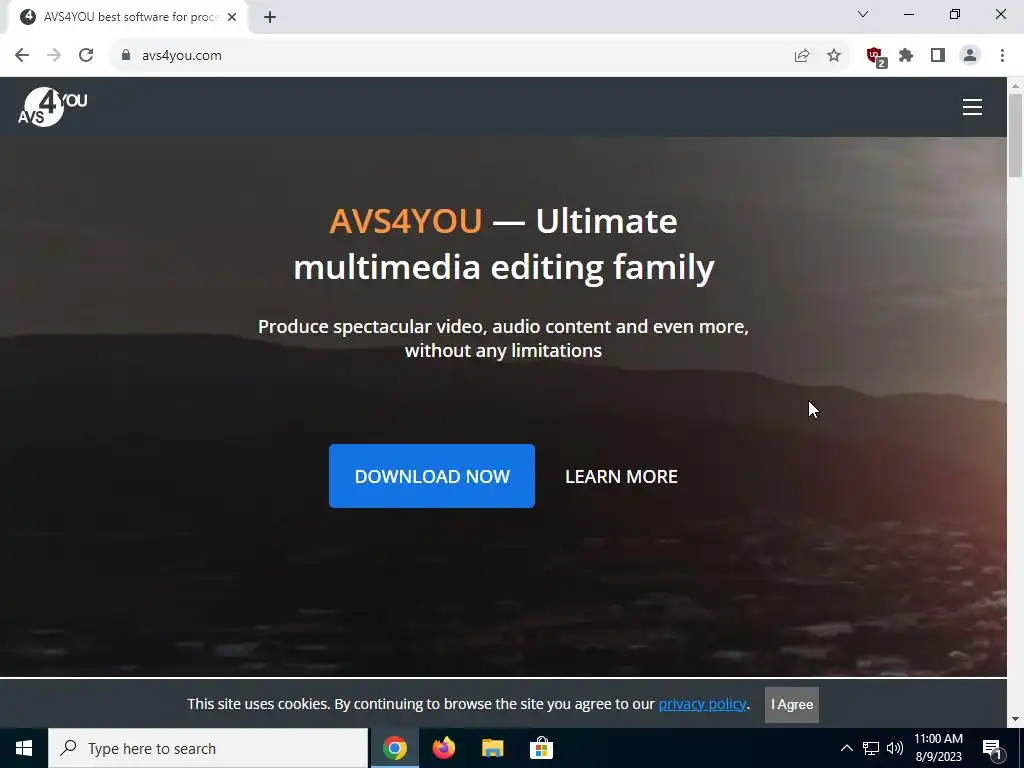
Task: Share this page via address bar icon
Action: click(802, 56)
